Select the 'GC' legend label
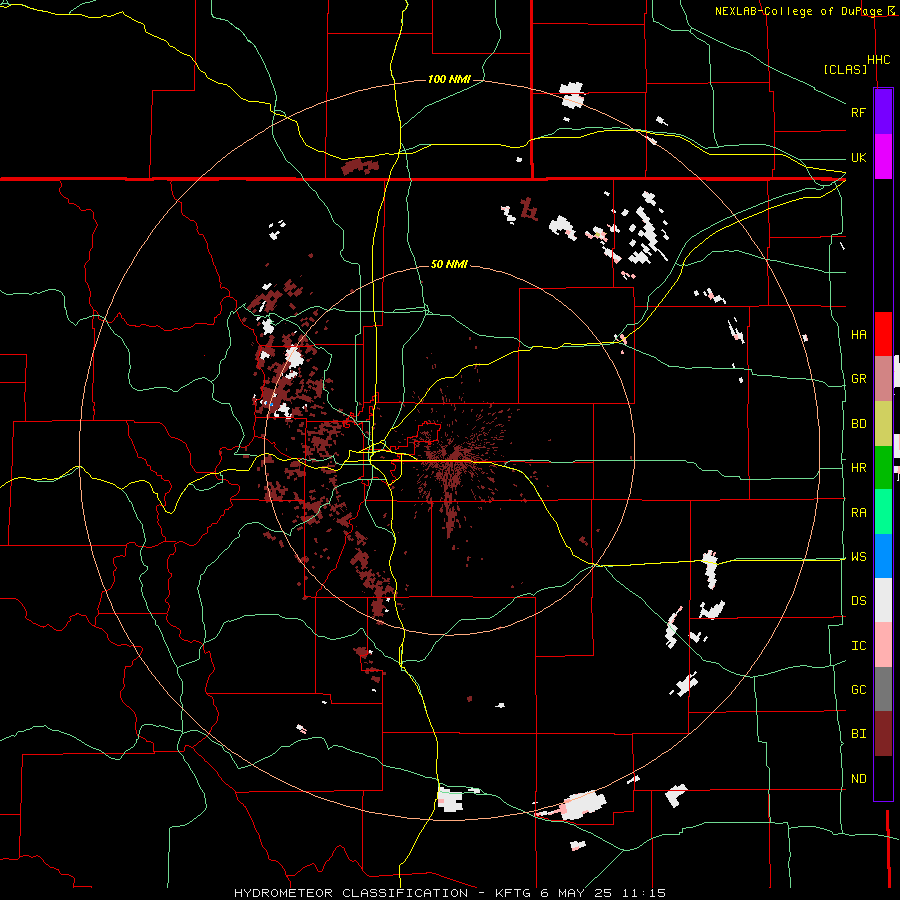 click(x=858, y=690)
